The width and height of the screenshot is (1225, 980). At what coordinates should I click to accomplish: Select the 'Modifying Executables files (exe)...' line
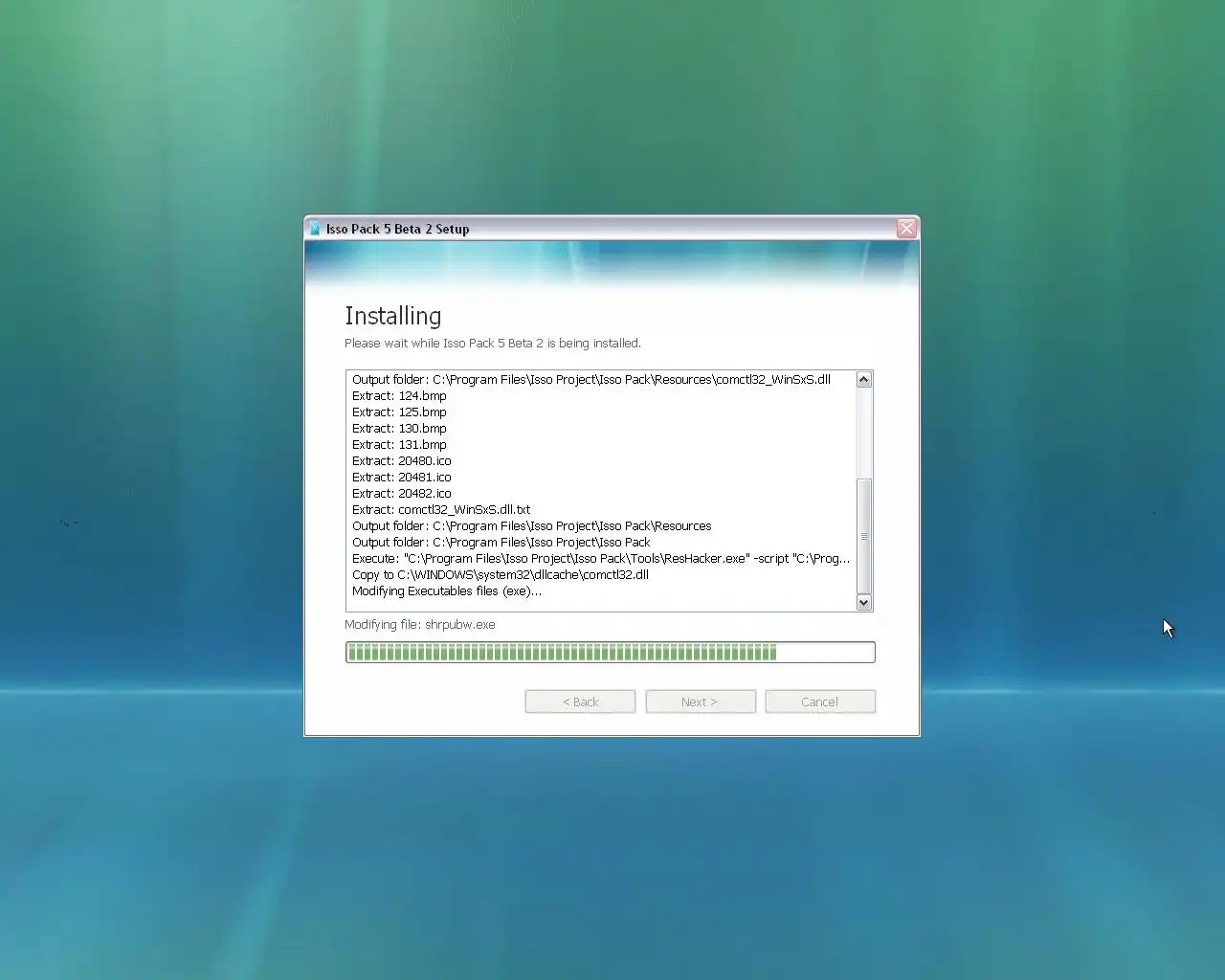point(447,590)
